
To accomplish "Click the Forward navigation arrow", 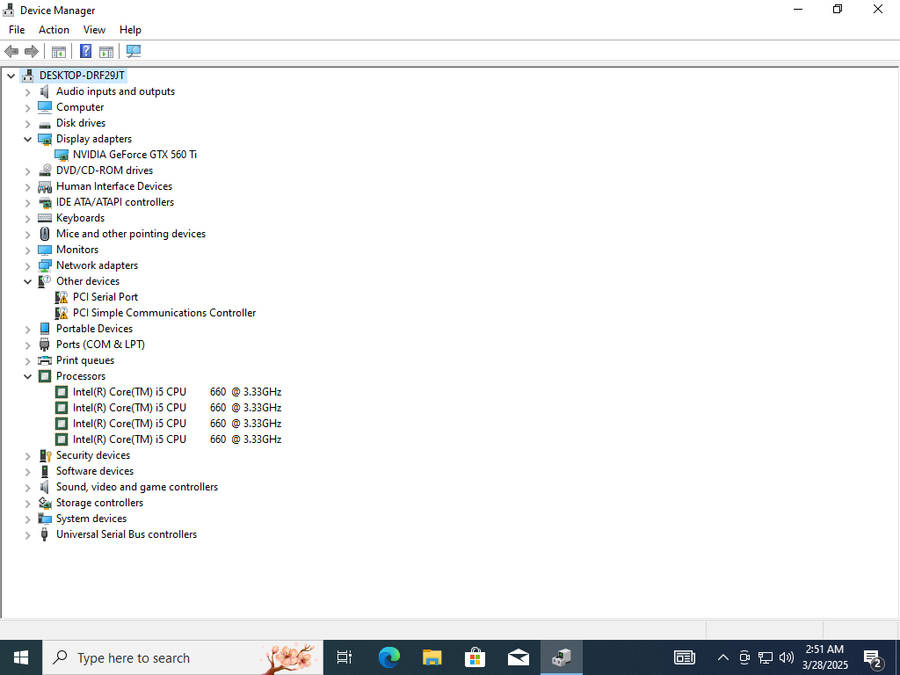I will click(29, 51).
